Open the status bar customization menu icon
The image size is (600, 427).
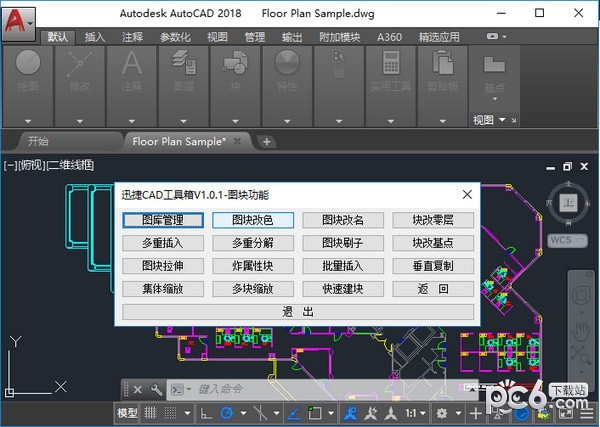(x=588, y=413)
